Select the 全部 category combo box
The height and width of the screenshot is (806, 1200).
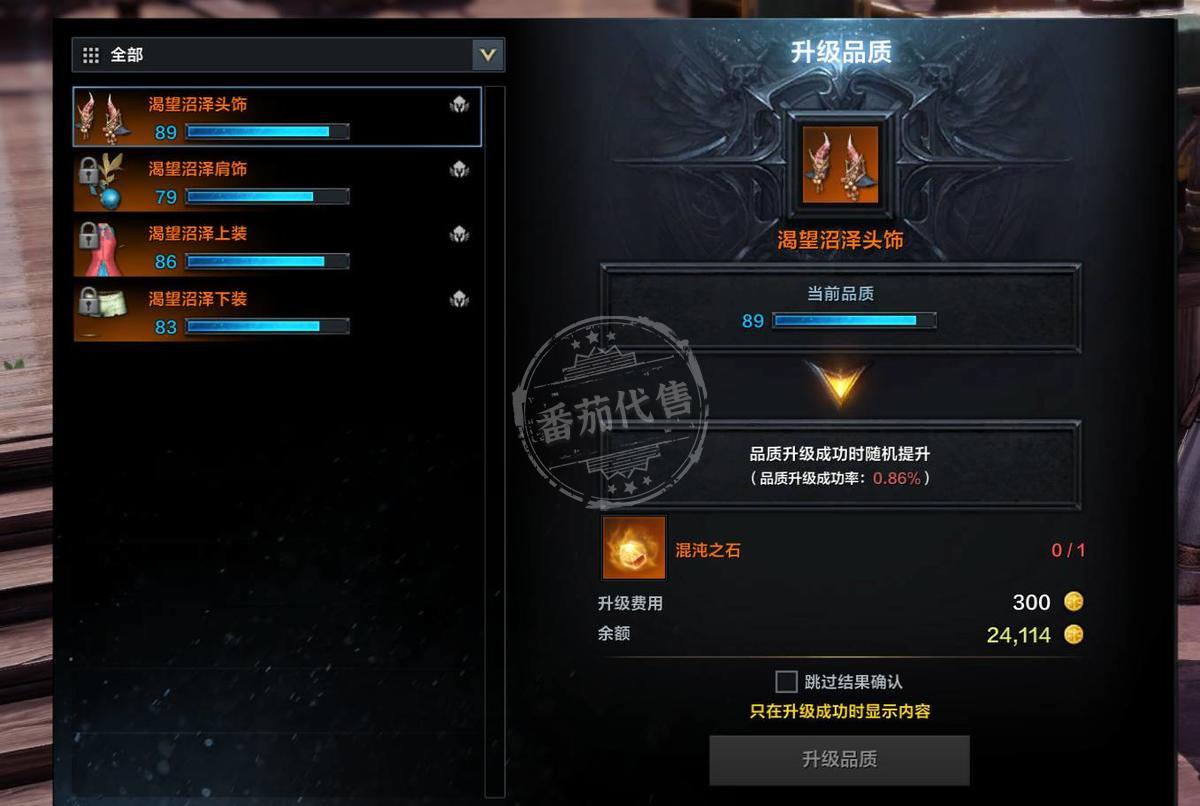click(288, 55)
